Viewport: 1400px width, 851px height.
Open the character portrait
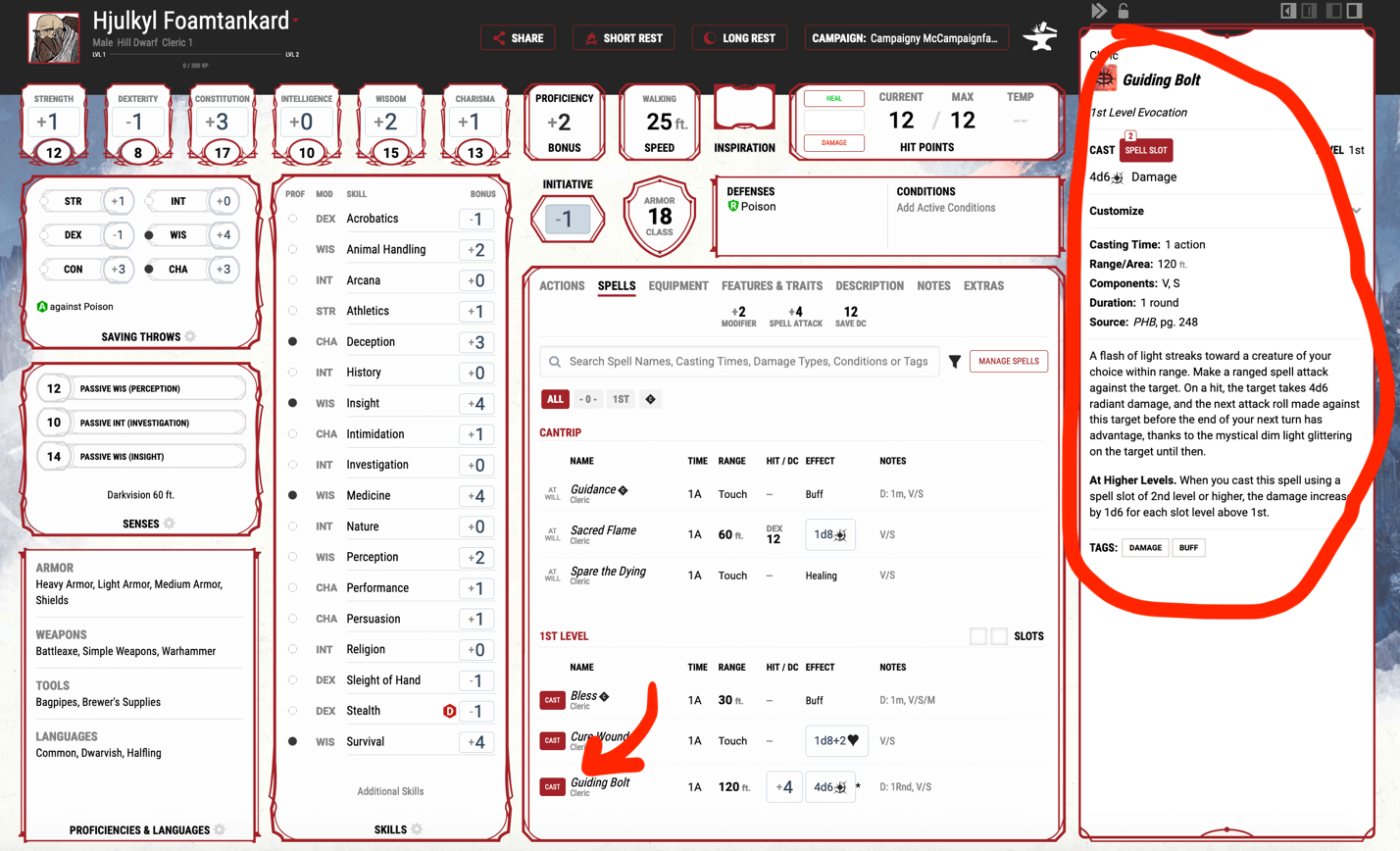coord(54,38)
